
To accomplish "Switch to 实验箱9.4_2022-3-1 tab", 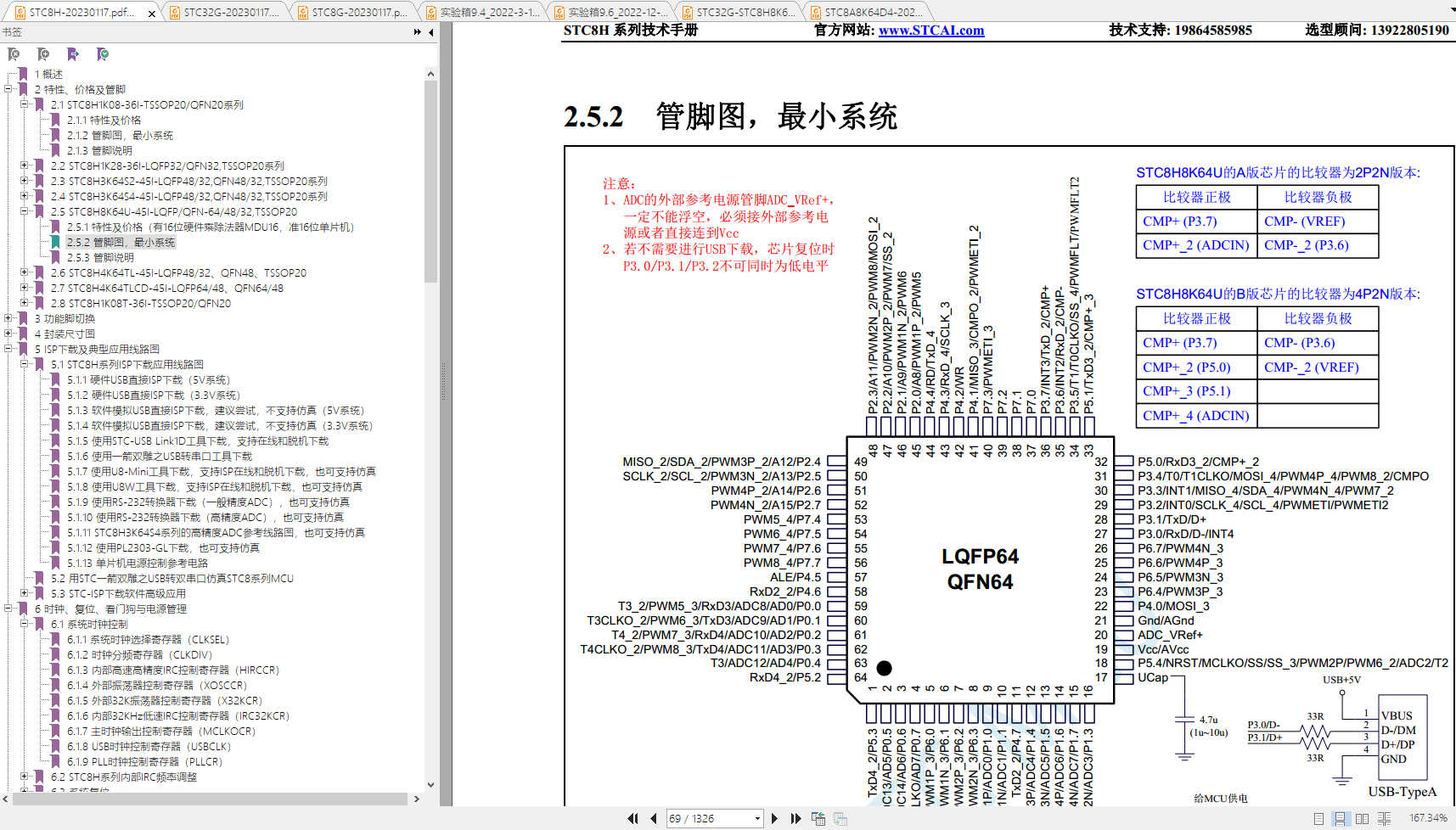I will pos(481,12).
